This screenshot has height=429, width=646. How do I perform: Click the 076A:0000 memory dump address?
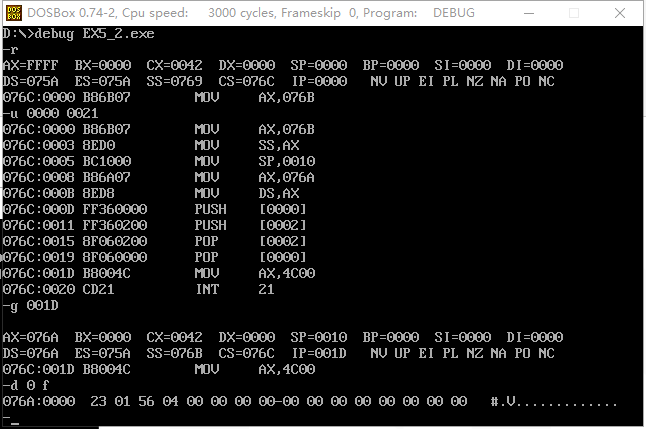coord(39,401)
